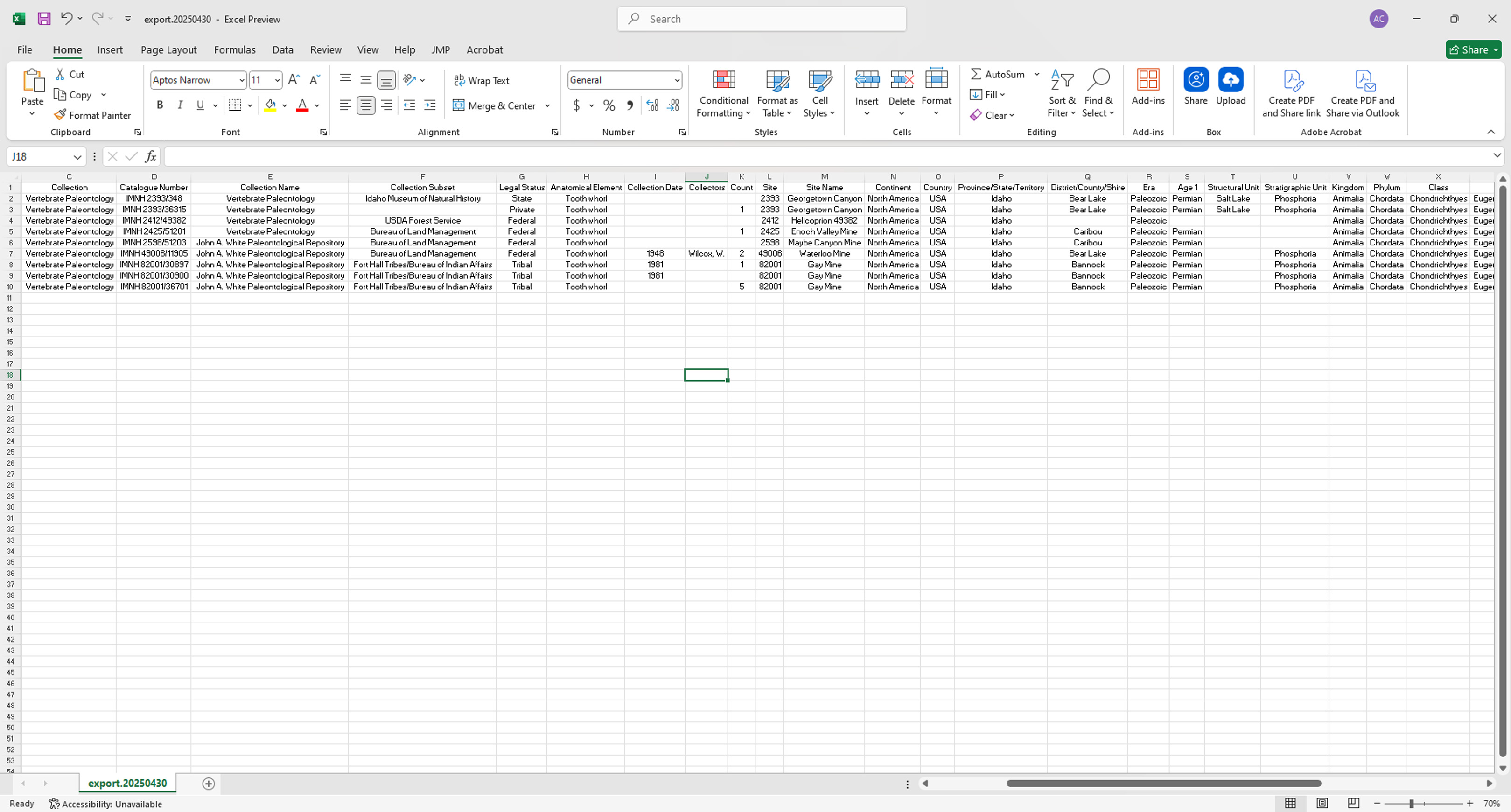Image resolution: width=1511 pixels, height=812 pixels.
Task: Open the Format Painter tool
Action: 93,115
